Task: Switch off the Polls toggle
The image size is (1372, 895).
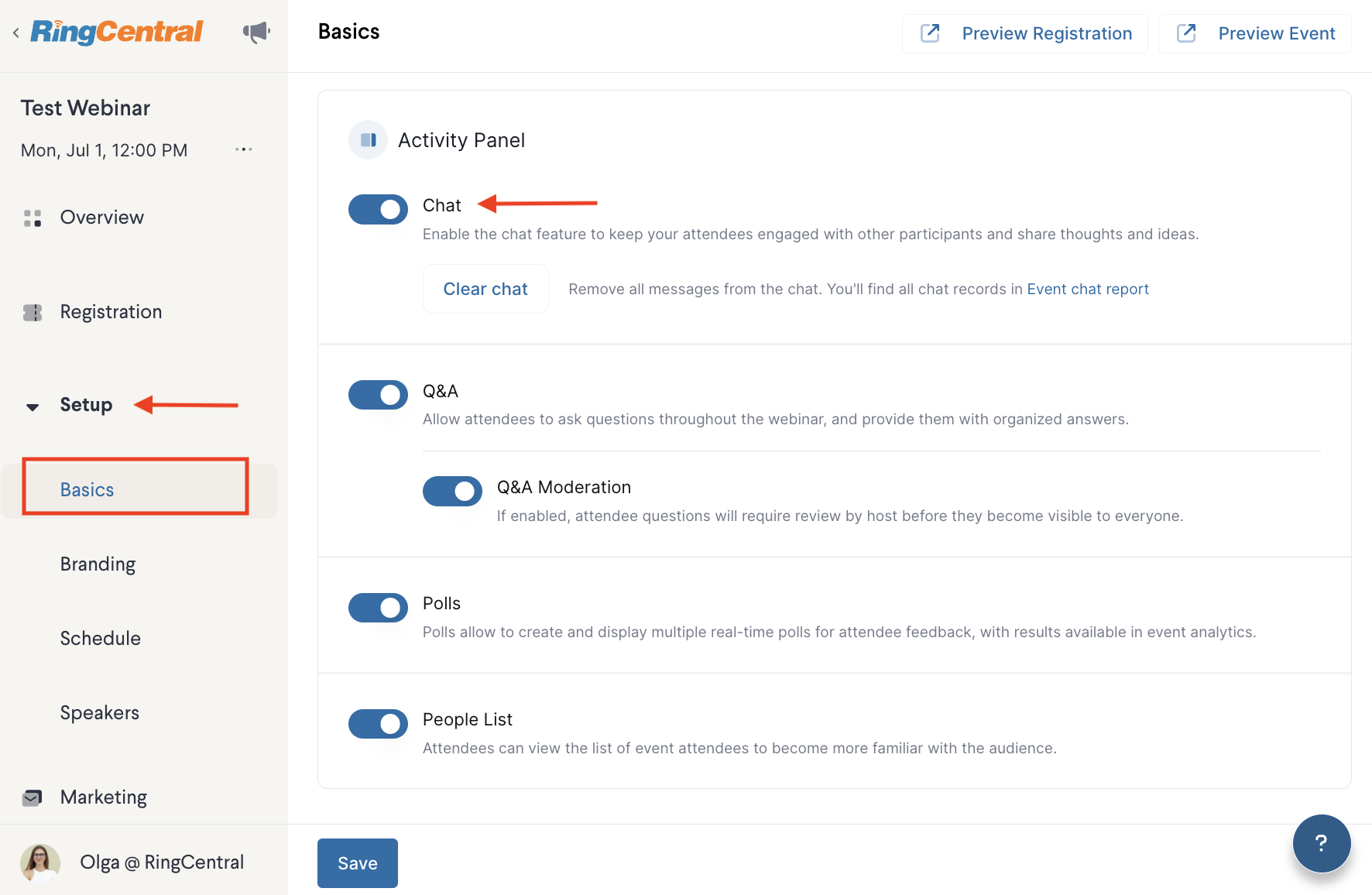Action: point(378,608)
